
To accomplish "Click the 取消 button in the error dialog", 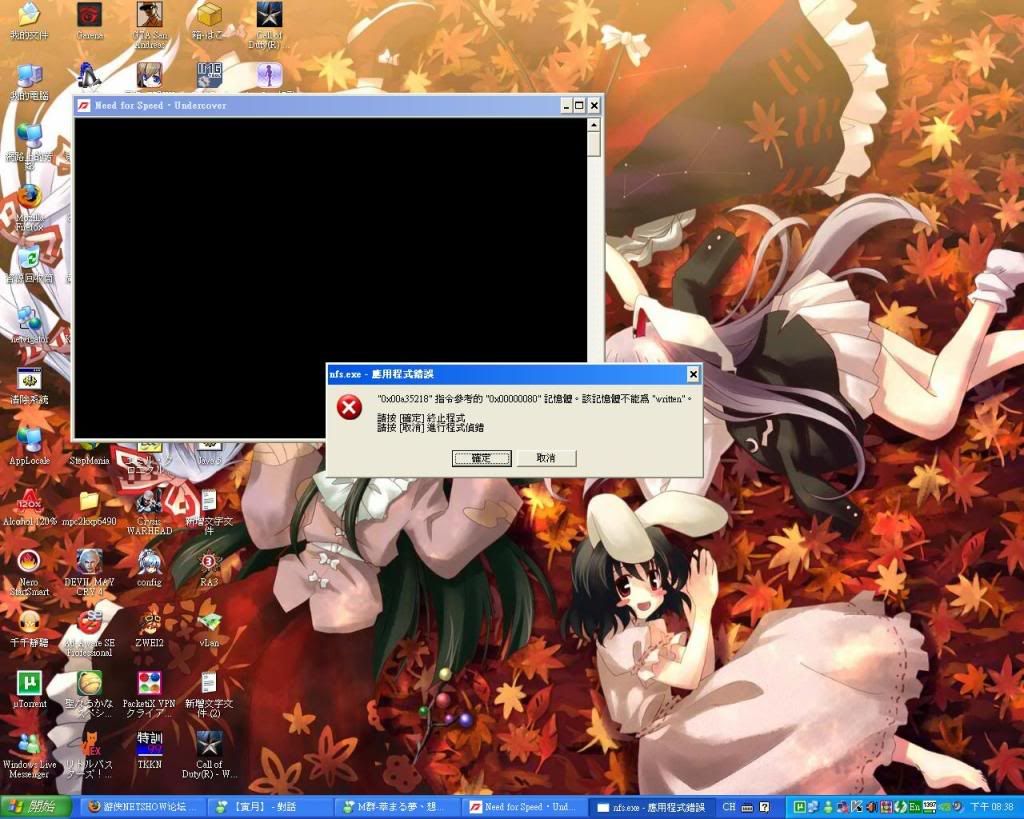I will coord(546,458).
